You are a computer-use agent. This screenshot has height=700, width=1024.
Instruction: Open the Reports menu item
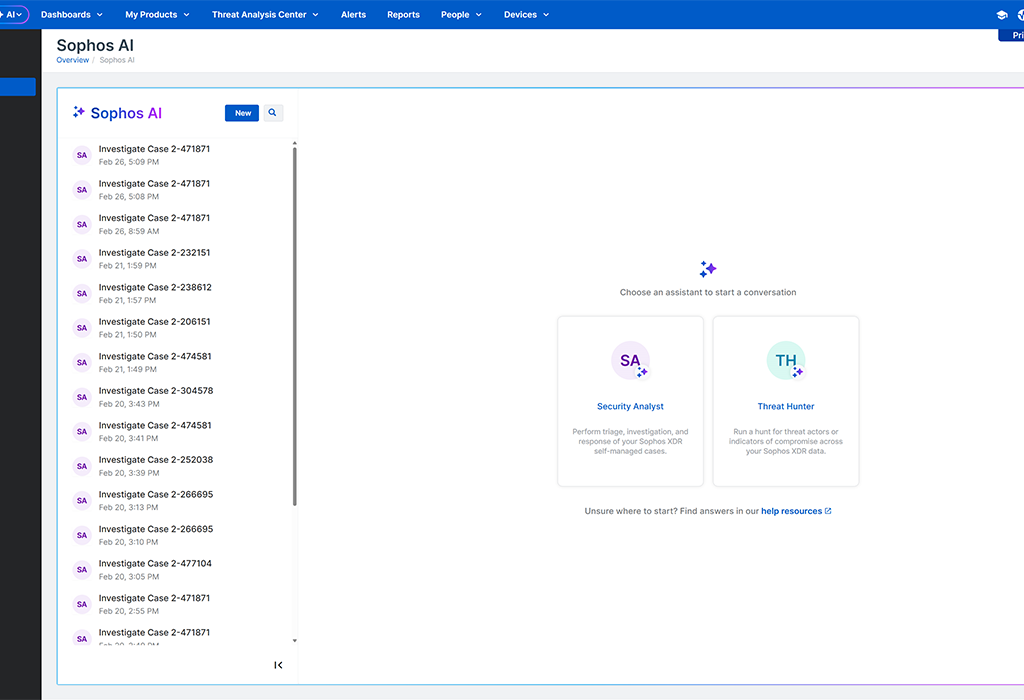click(x=403, y=15)
